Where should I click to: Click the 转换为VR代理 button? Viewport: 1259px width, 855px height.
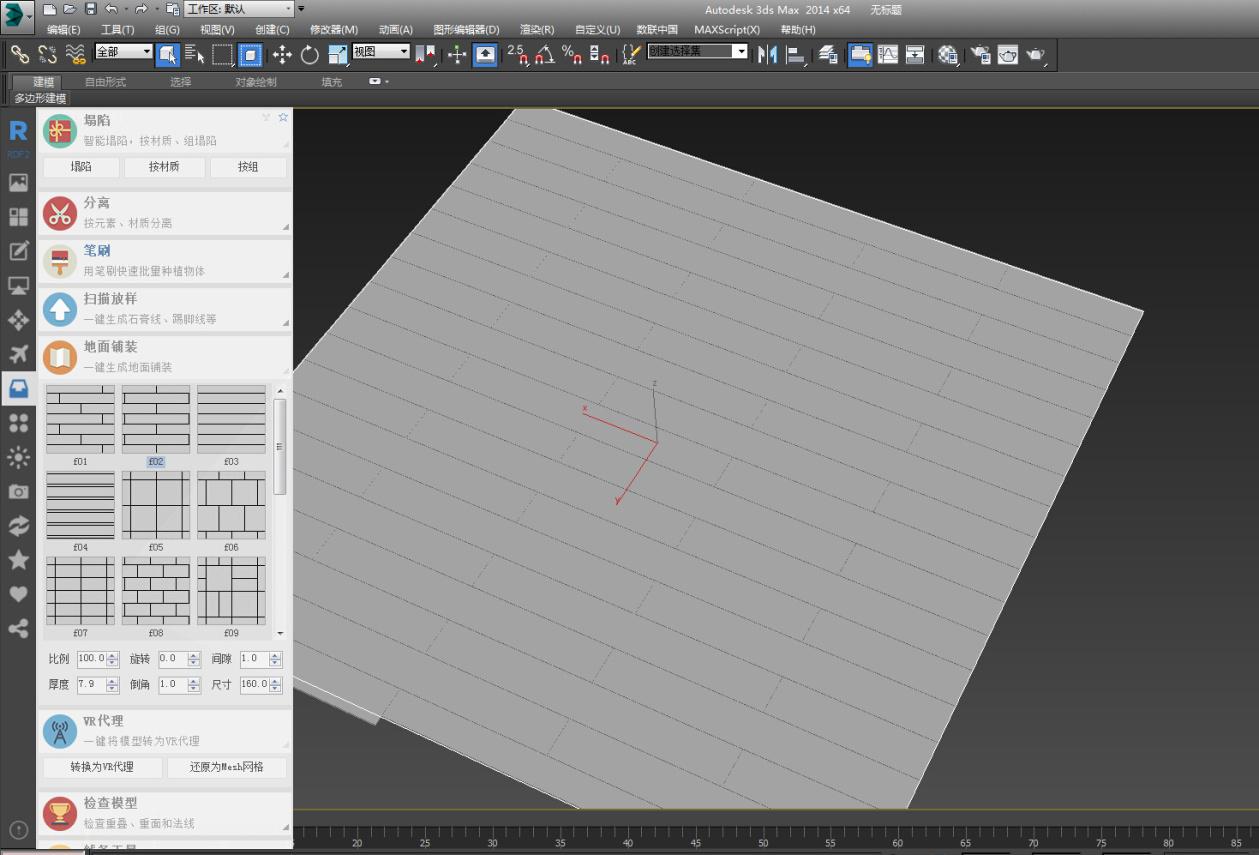click(102, 767)
